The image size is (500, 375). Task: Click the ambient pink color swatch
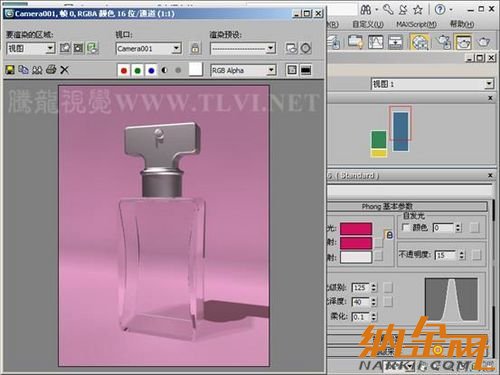tap(356, 229)
